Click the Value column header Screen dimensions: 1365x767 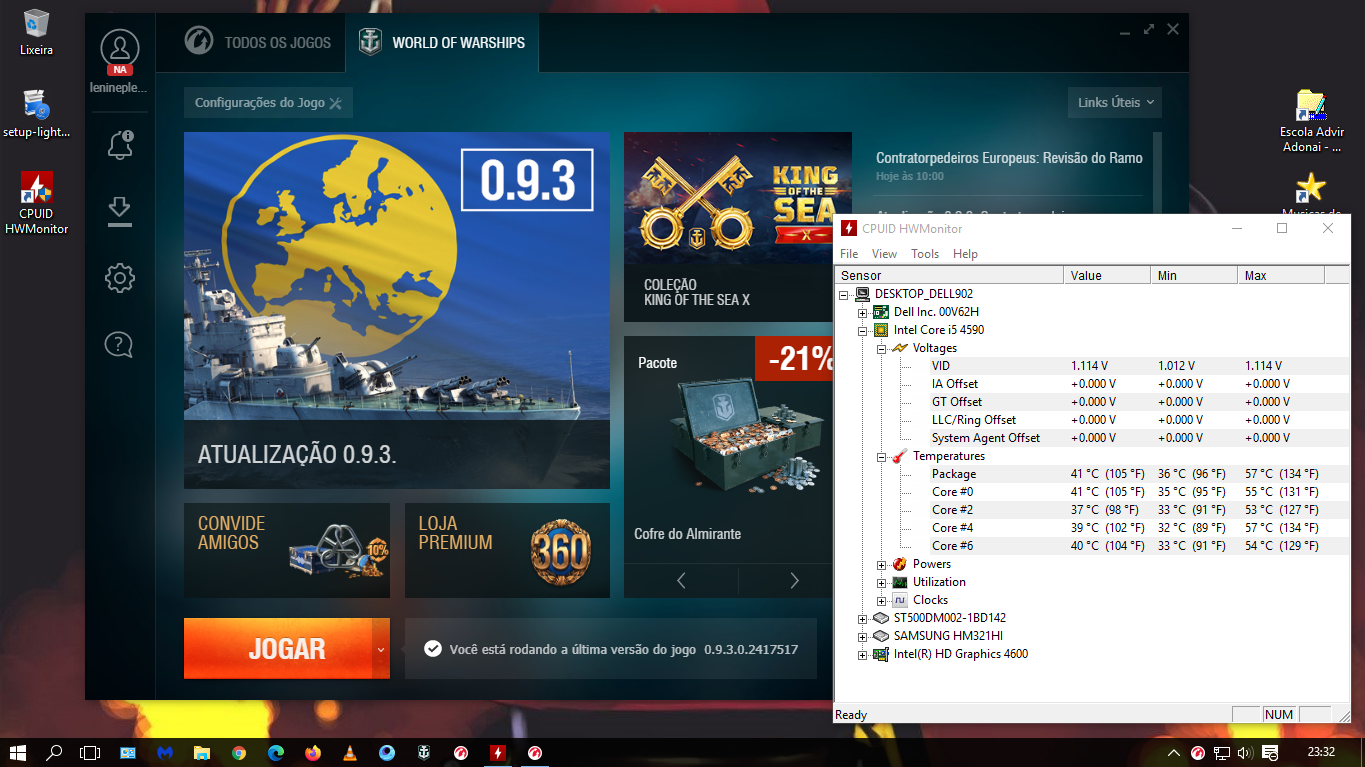click(x=1107, y=275)
